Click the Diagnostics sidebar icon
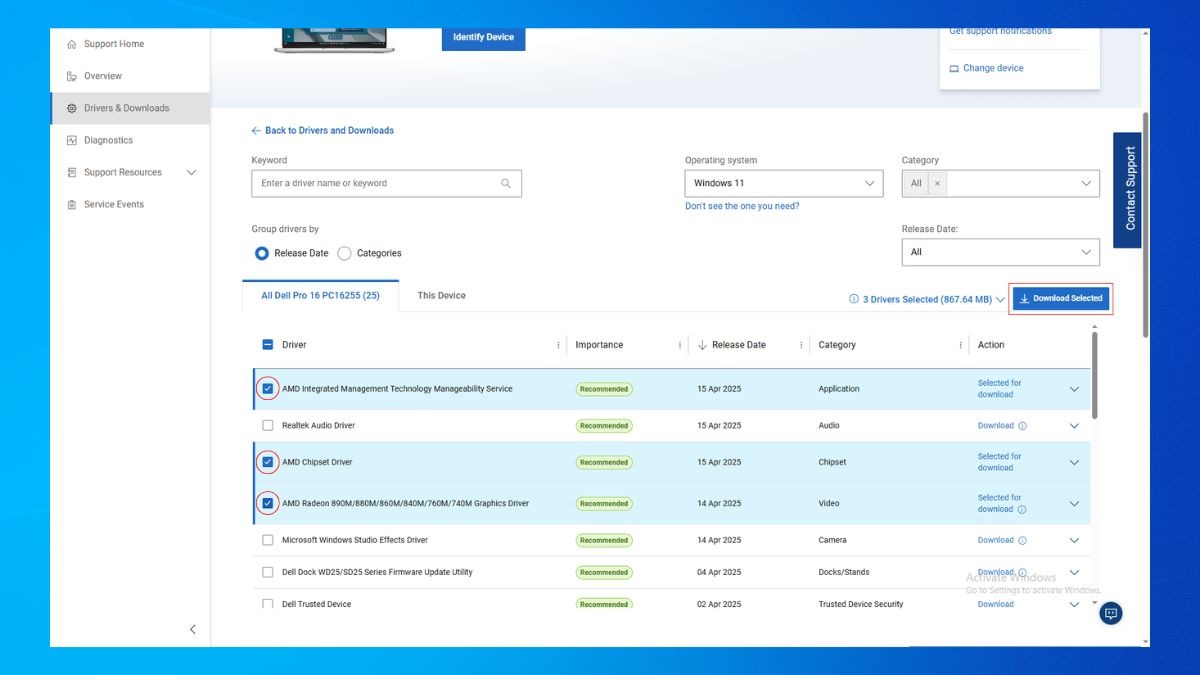This screenshot has width=1200, height=675. [71, 140]
